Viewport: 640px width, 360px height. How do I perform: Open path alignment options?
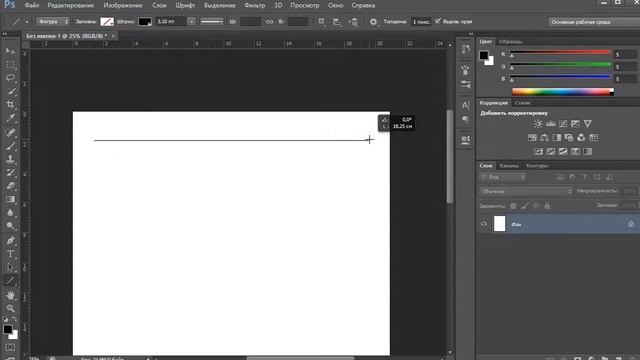tap(337, 22)
